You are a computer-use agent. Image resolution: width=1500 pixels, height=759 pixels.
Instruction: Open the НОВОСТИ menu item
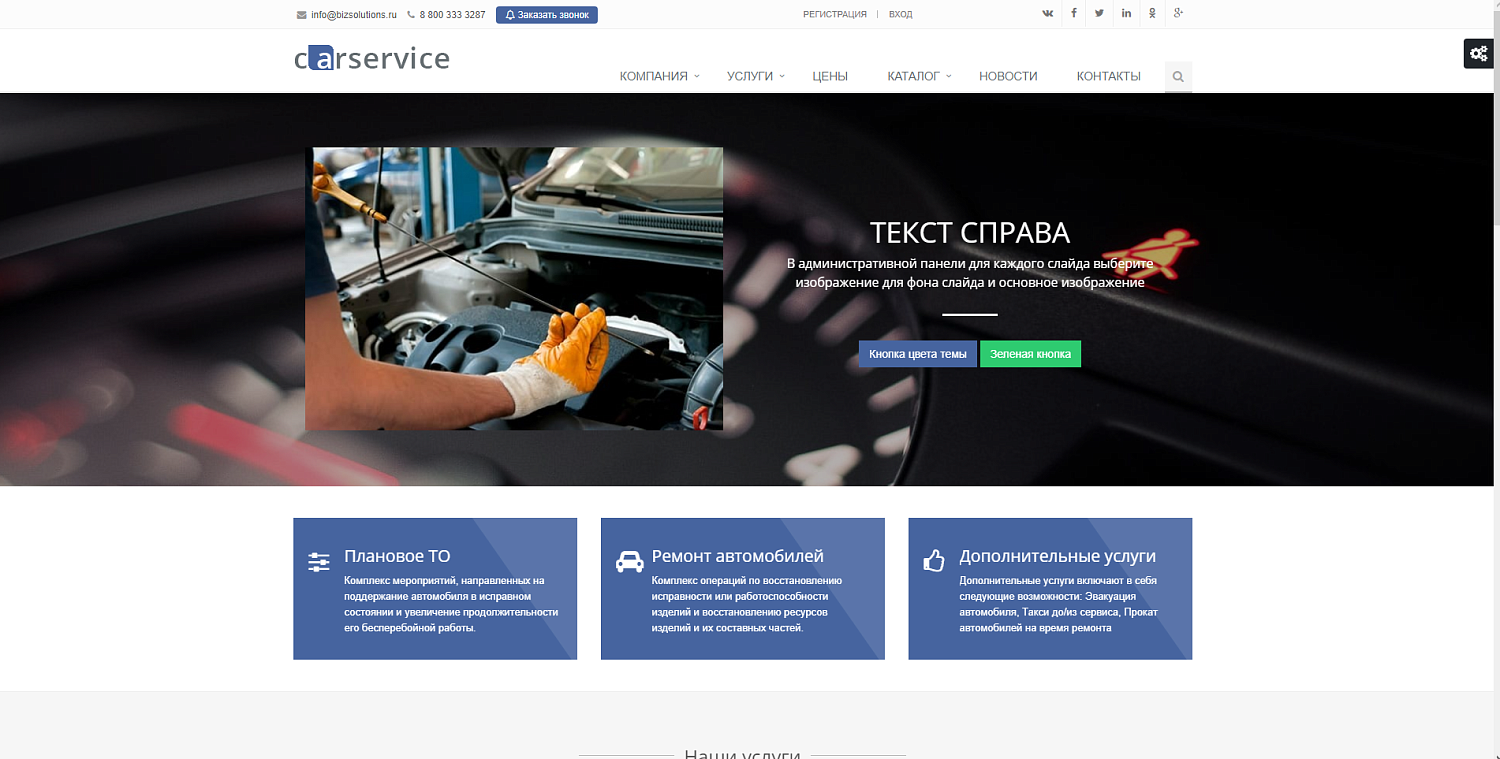point(1007,75)
